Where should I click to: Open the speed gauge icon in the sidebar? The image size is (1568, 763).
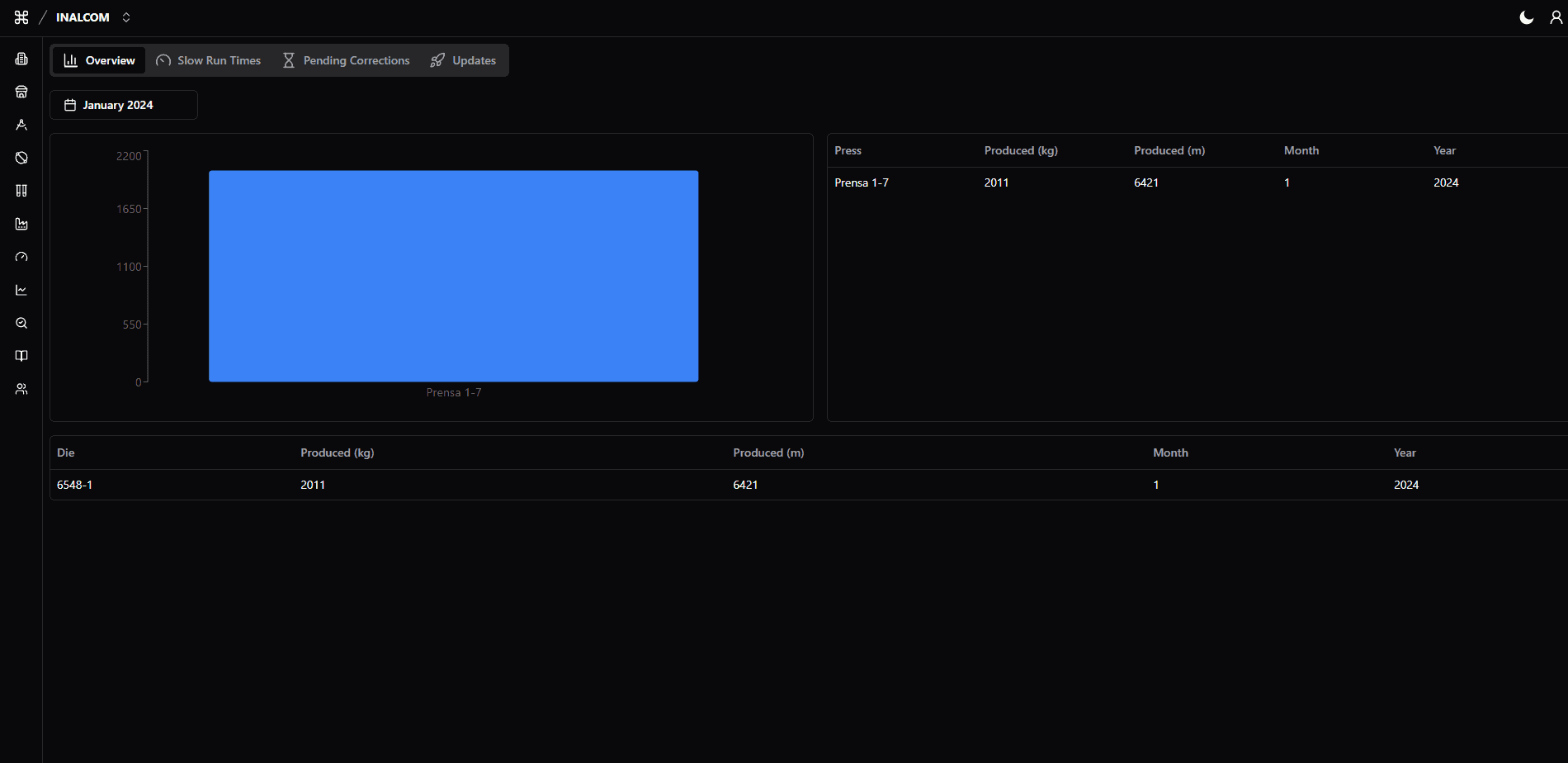21,257
